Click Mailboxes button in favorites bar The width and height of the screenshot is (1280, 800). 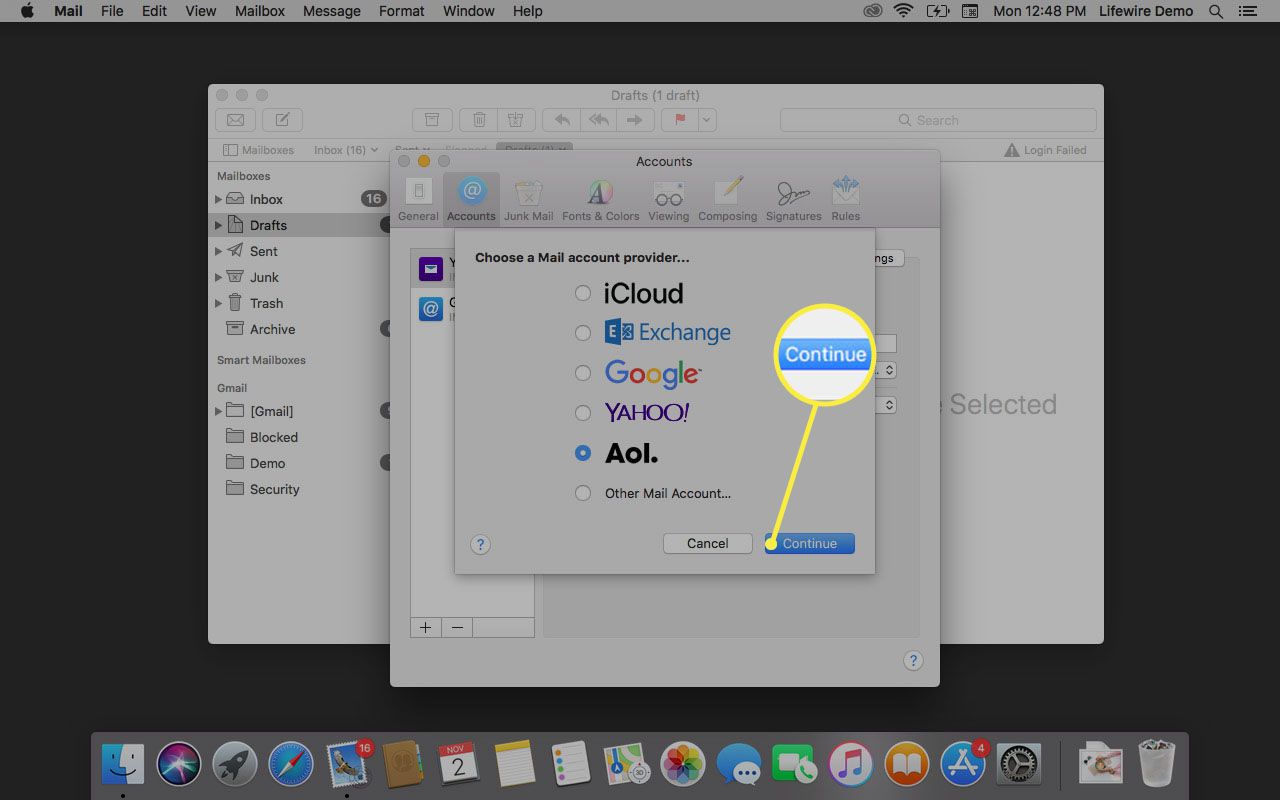tap(259, 150)
